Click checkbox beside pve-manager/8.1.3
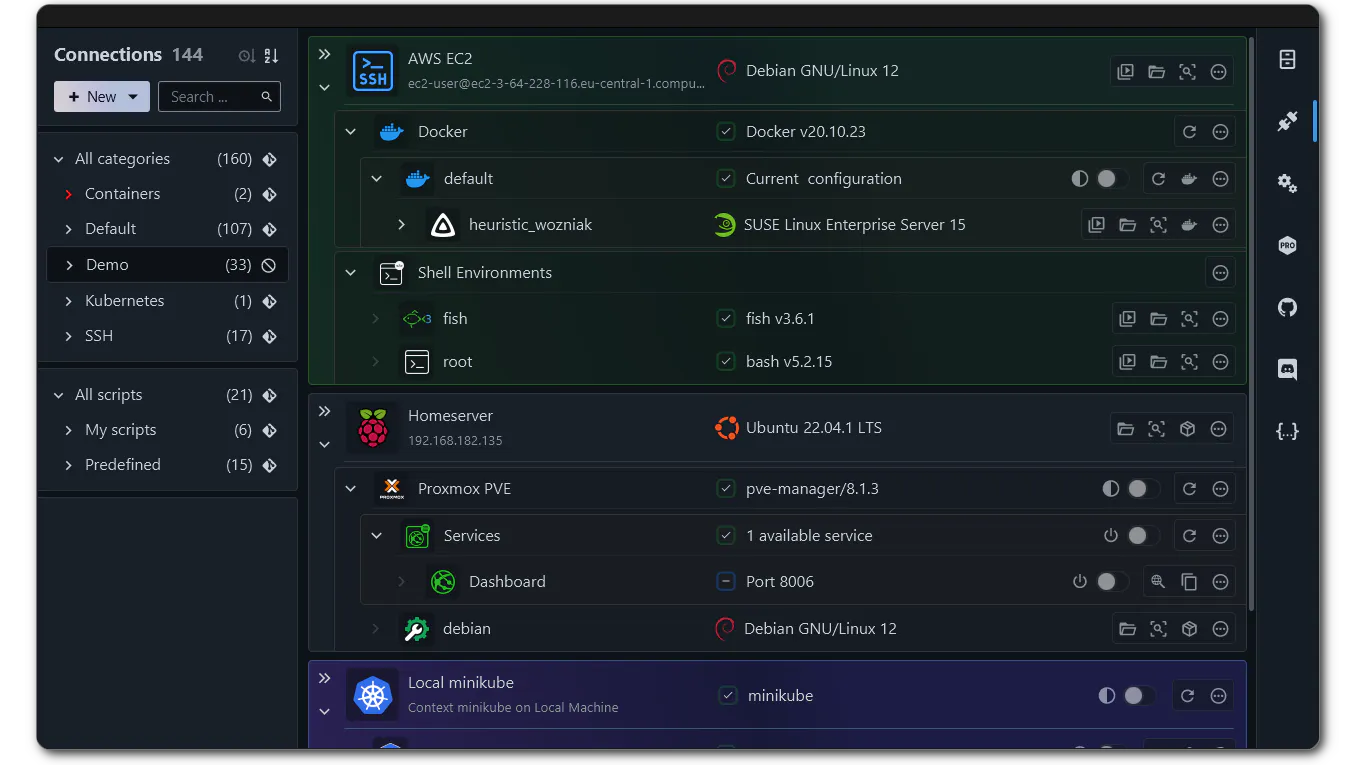1360x765 pixels. [726, 489]
